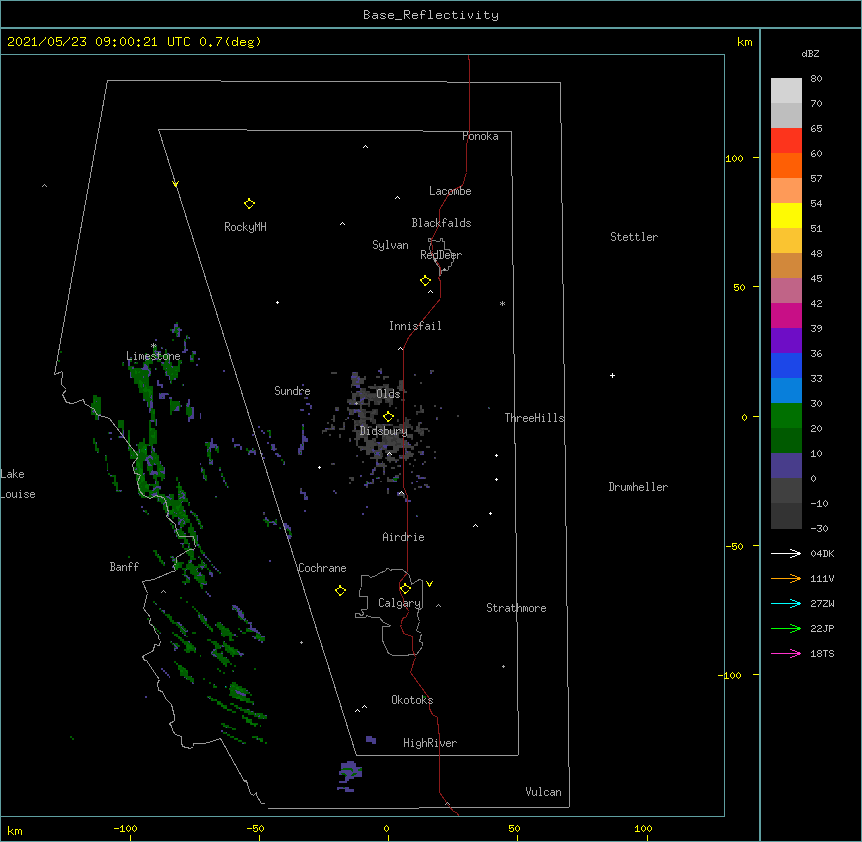The height and width of the screenshot is (842, 862).
Task: Click the white 04DK arrow icon
Action: pos(786,553)
